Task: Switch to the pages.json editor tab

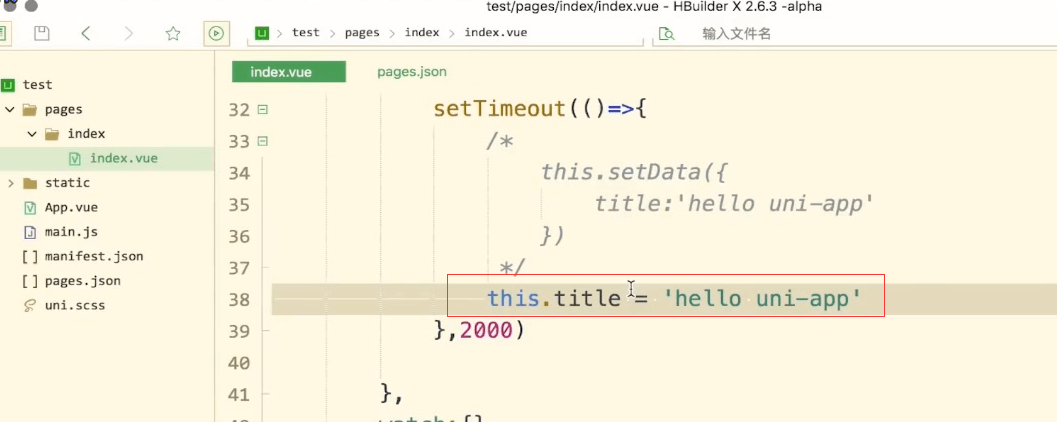Action: coord(412,71)
